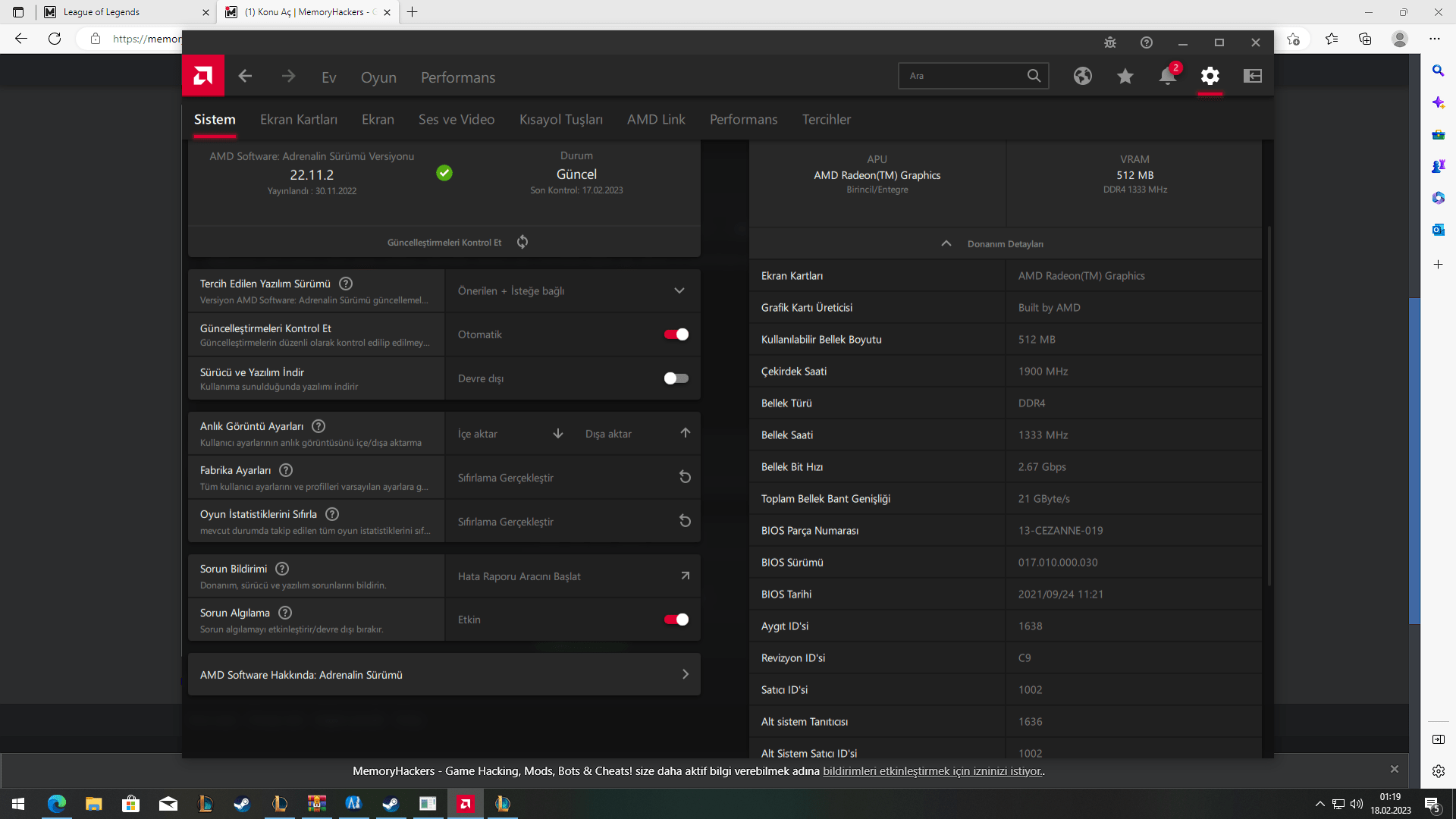The height and width of the screenshot is (819, 1456).
Task: Show help for Oyun İstatistiklerini Sıfırla
Action: click(332, 514)
